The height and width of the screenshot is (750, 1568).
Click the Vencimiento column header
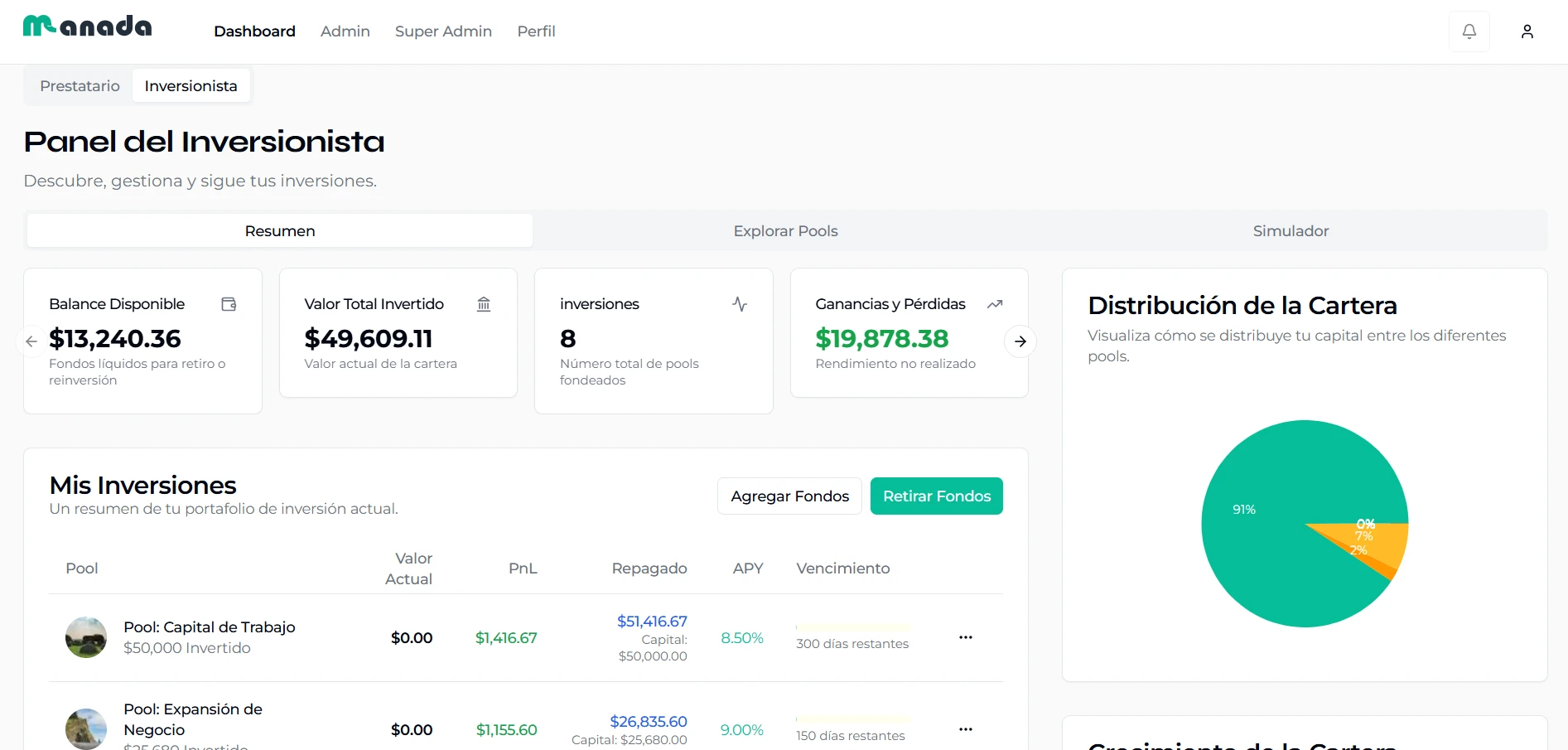click(x=843, y=569)
